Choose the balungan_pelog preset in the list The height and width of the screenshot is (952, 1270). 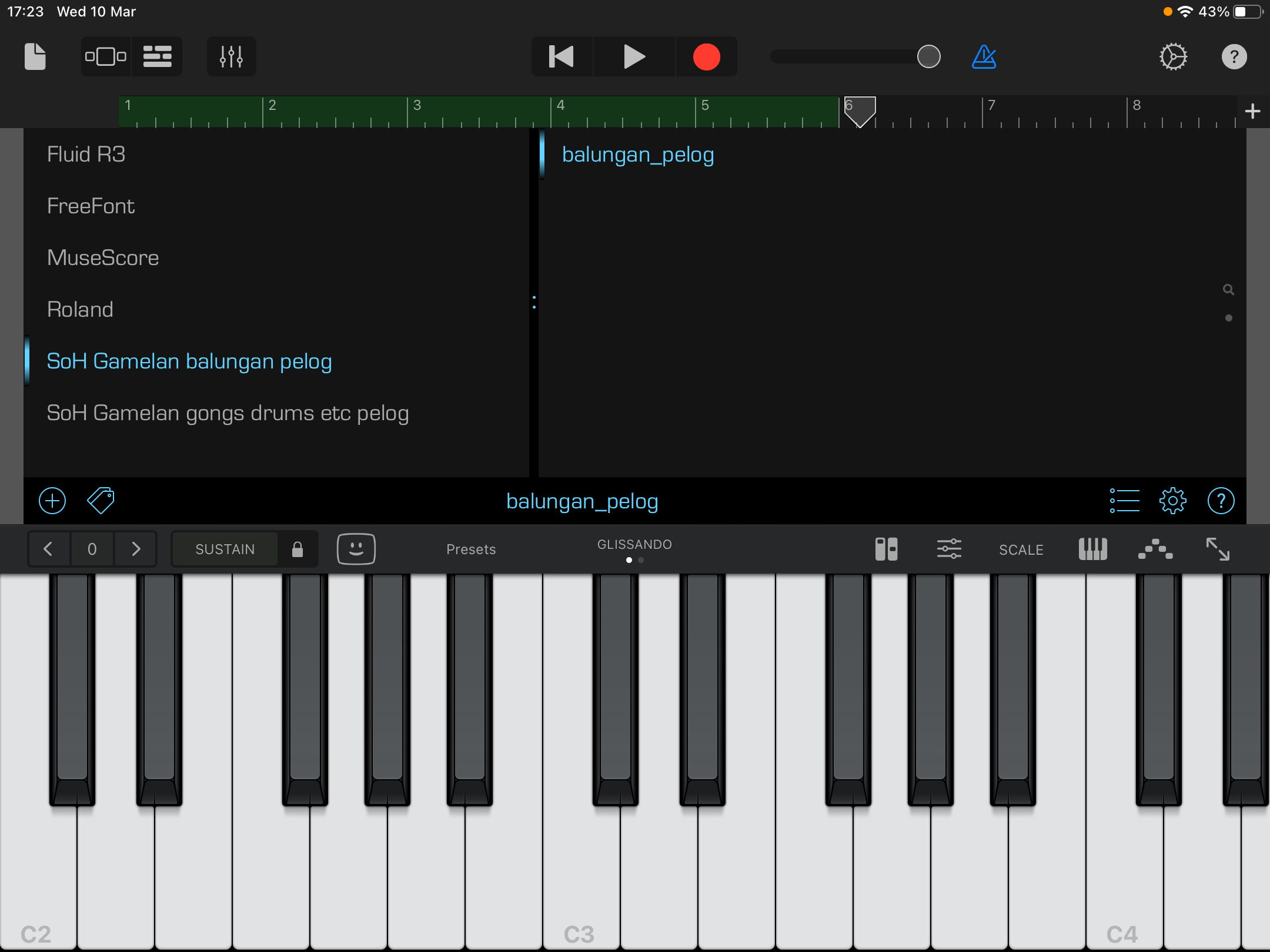click(638, 155)
